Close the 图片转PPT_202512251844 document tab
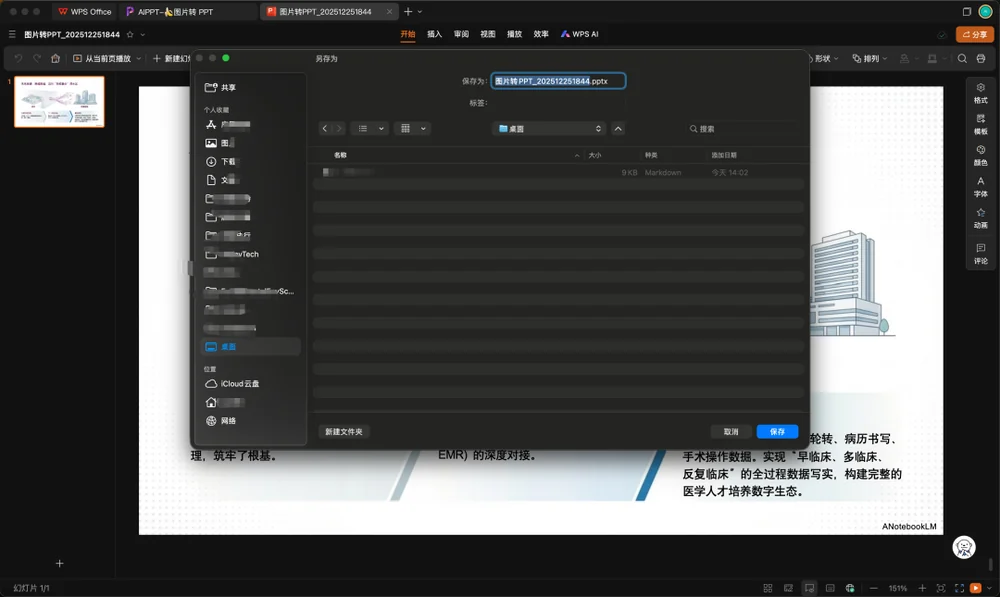This screenshot has width=1000, height=597. [390, 11]
